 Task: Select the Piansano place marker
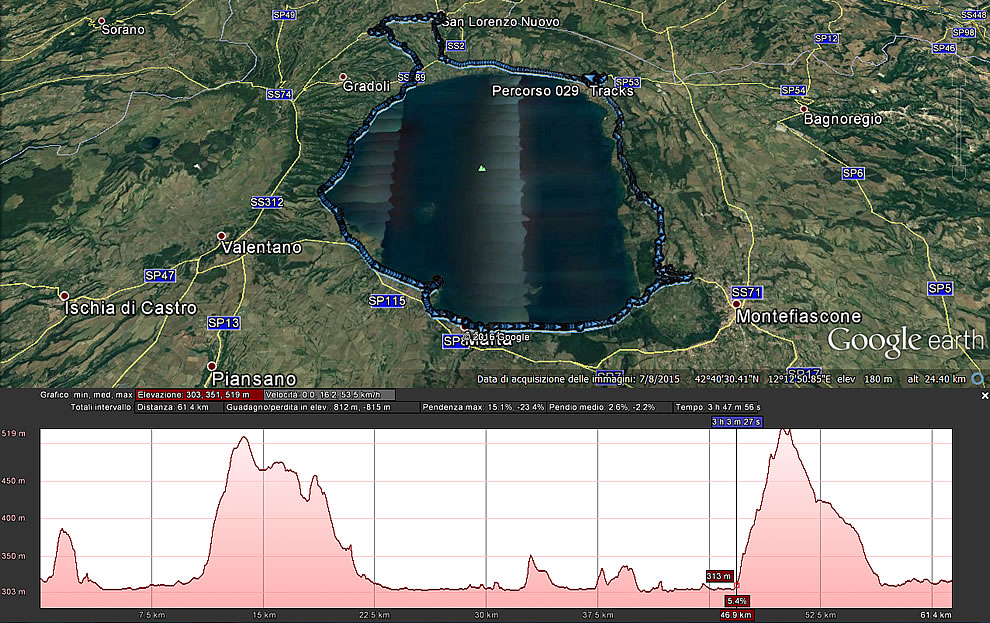click(x=212, y=366)
